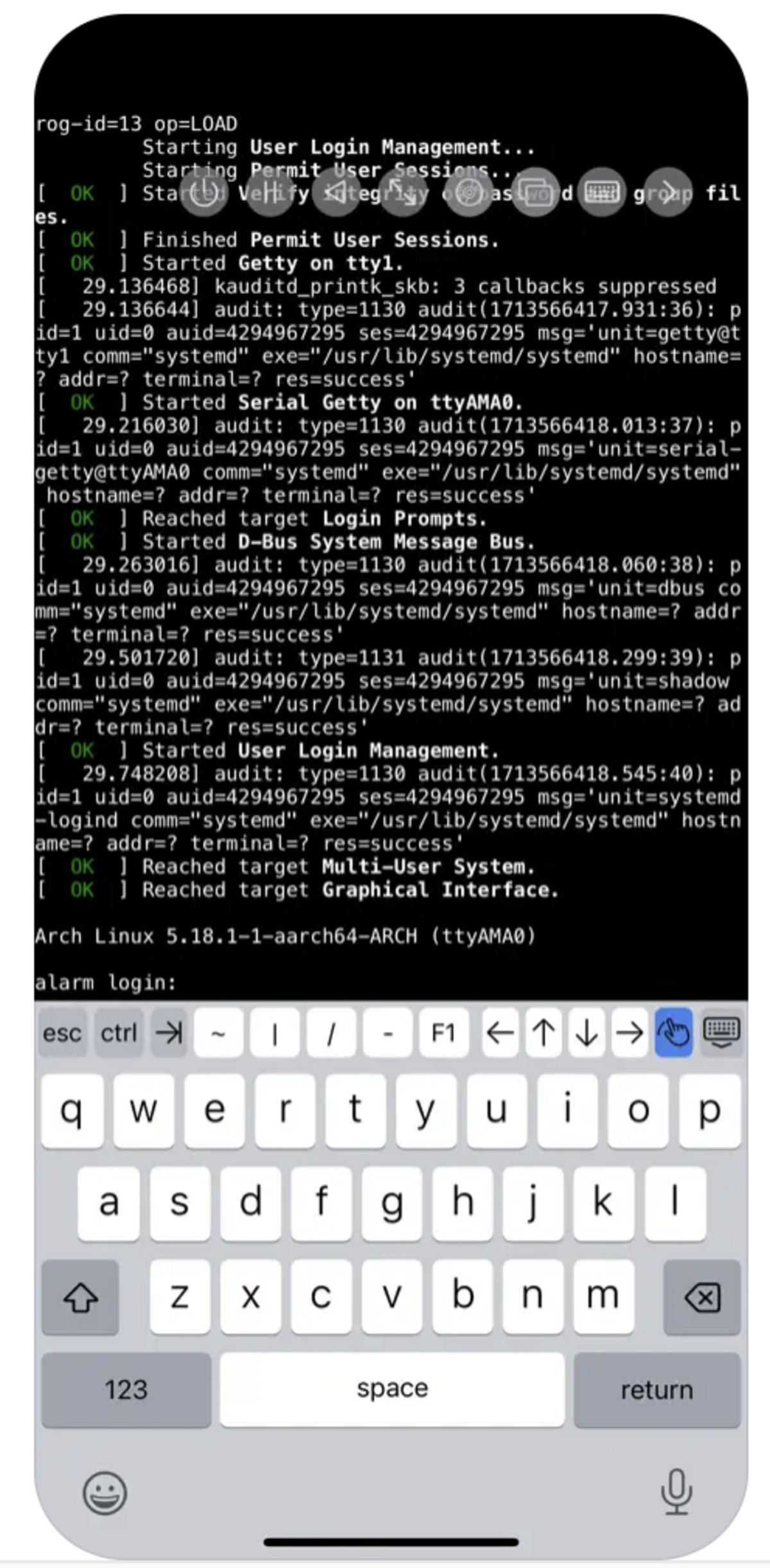Tap the tab arrow key
The image size is (770, 1568).
coord(169,1033)
